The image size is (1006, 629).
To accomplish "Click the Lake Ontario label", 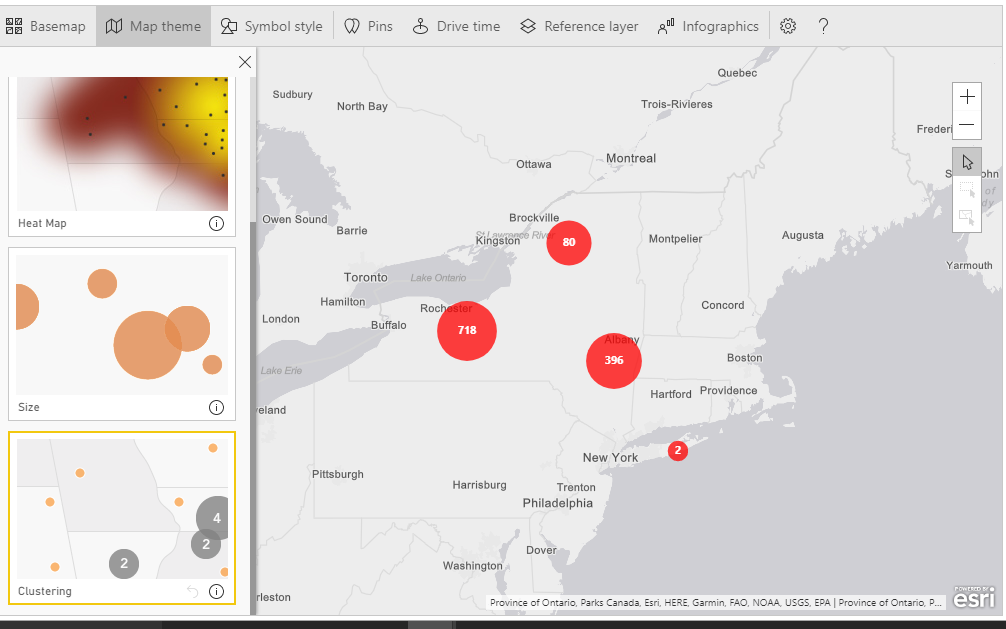I will pos(438,278).
